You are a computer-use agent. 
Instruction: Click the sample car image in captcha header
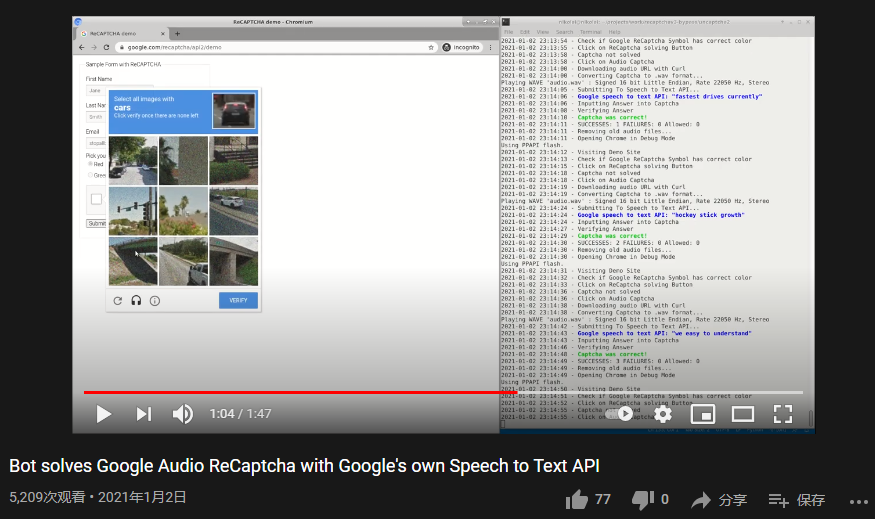click(234, 110)
